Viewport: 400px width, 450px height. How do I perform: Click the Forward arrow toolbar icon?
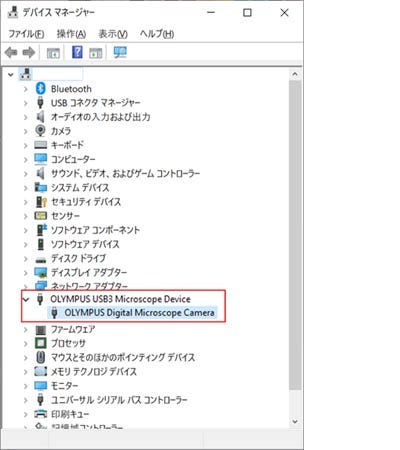point(29,52)
